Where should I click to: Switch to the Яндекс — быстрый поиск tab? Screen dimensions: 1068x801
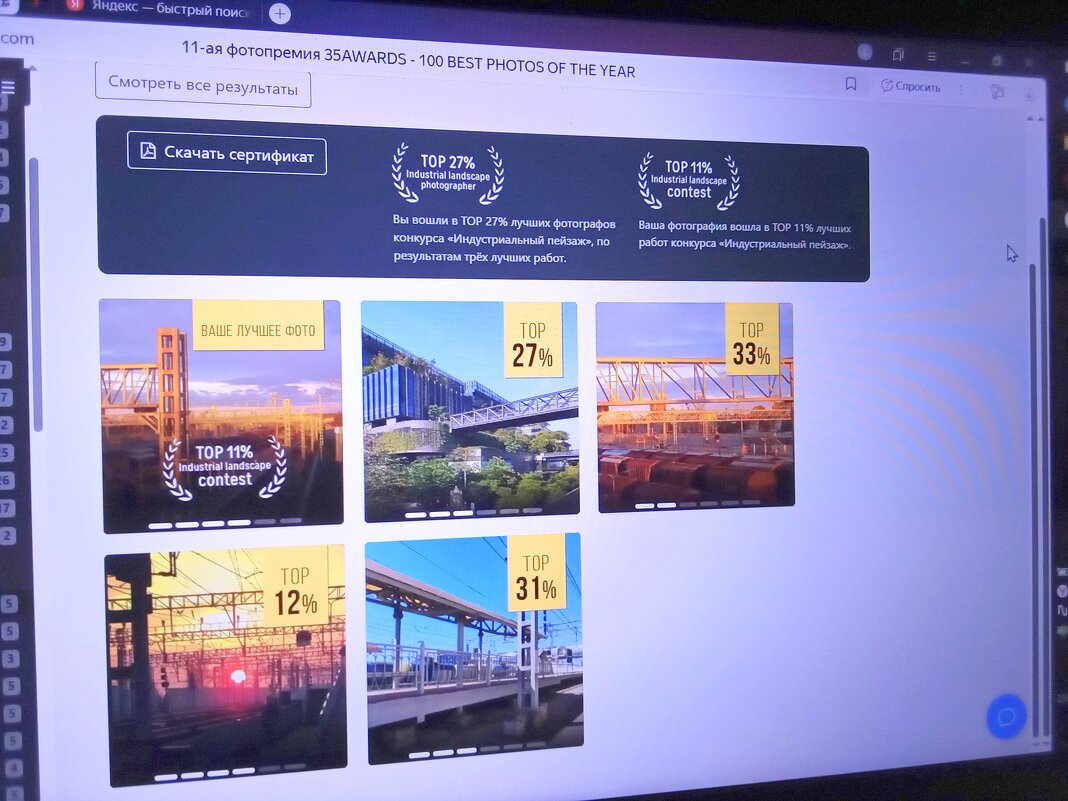(165, 6)
